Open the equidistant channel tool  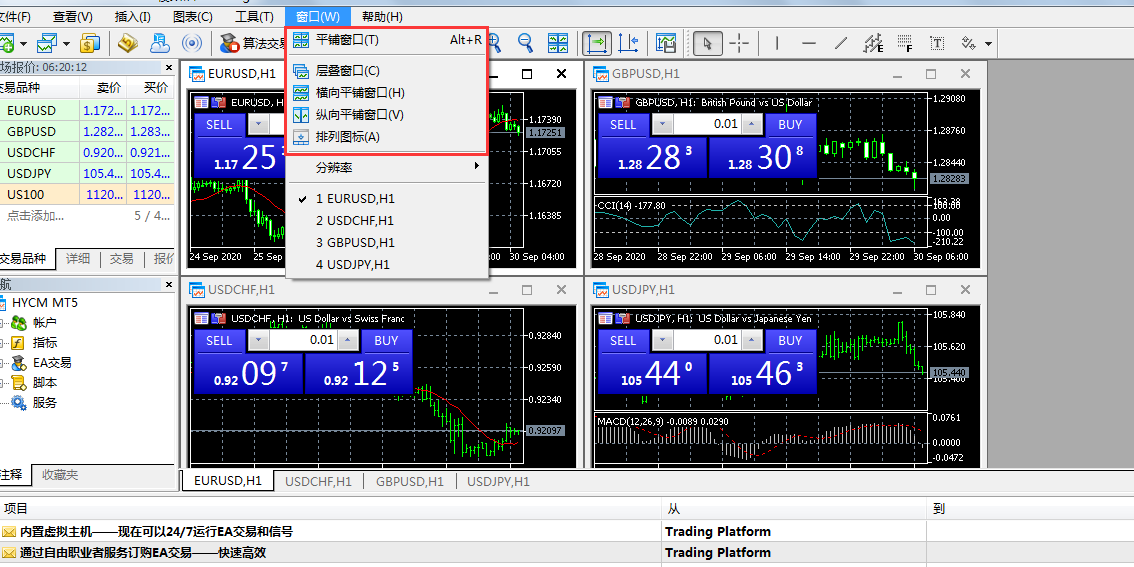(x=873, y=43)
